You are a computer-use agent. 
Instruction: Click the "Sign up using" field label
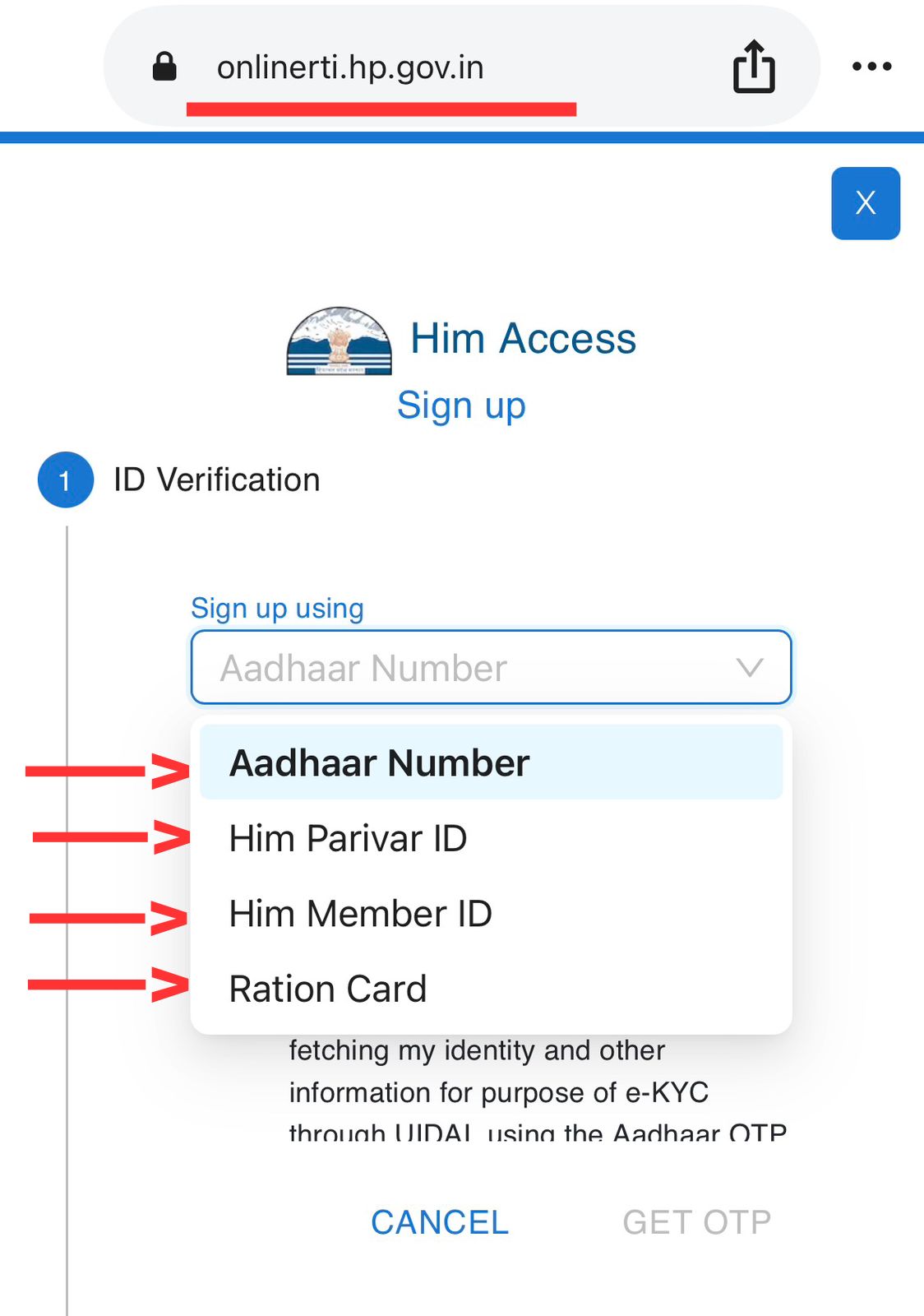[277, 608]
